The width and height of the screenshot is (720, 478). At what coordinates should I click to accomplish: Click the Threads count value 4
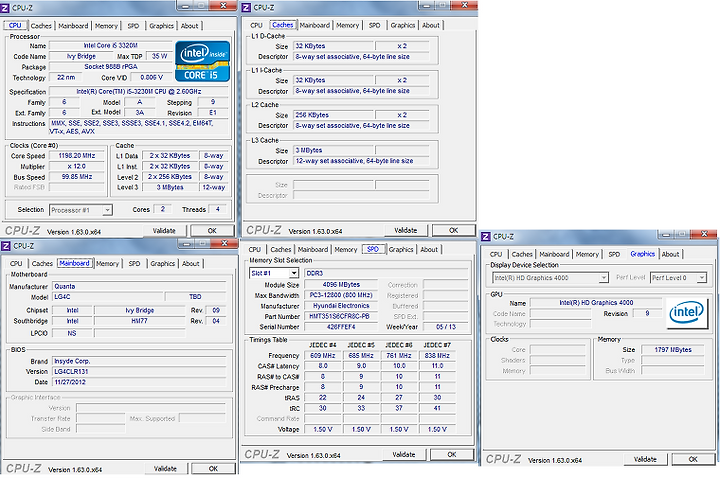pos(218,209)
